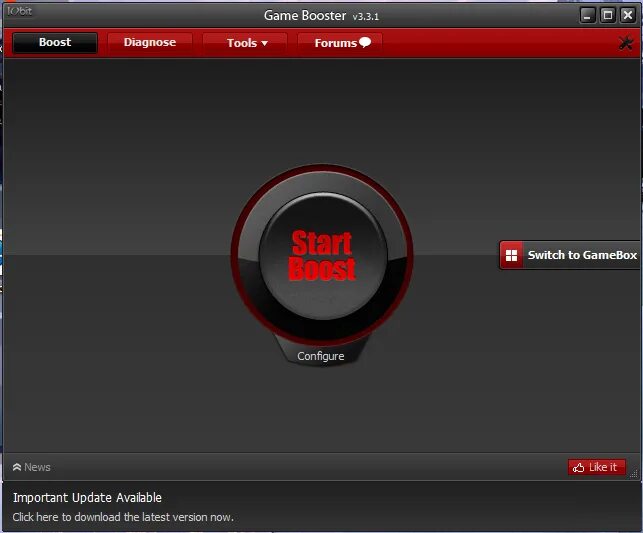The height and width of the screenshot is (533, 643).
Task: Maximize the Game Booster window
Action: (608, 16)
